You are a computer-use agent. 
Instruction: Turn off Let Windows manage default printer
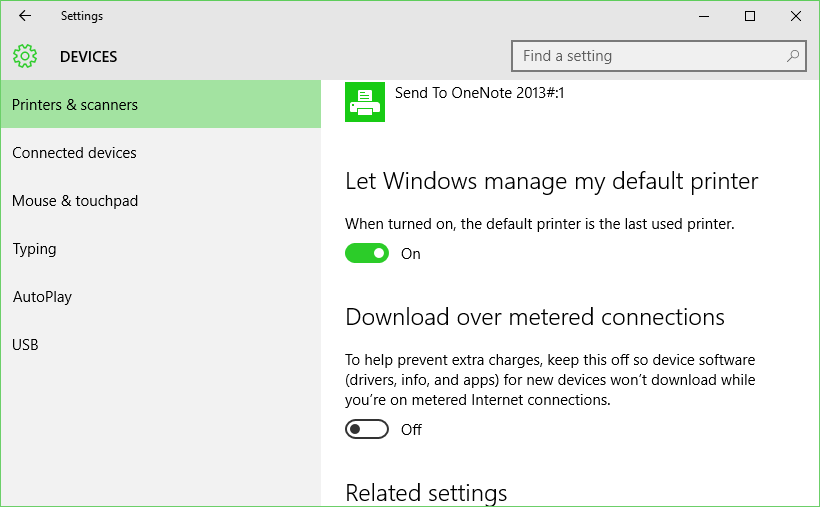click(367, 253)
